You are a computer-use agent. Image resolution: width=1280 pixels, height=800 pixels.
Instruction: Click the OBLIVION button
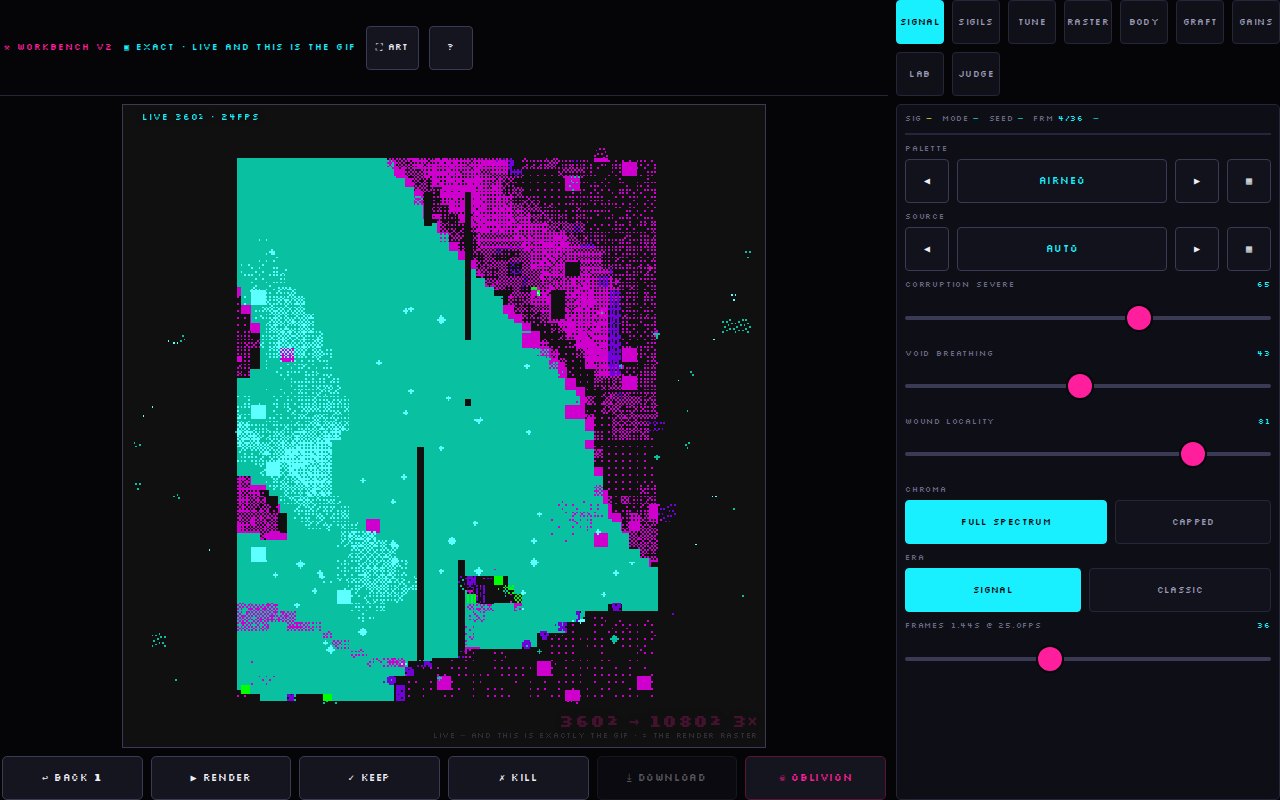click(x=815, y=778)
